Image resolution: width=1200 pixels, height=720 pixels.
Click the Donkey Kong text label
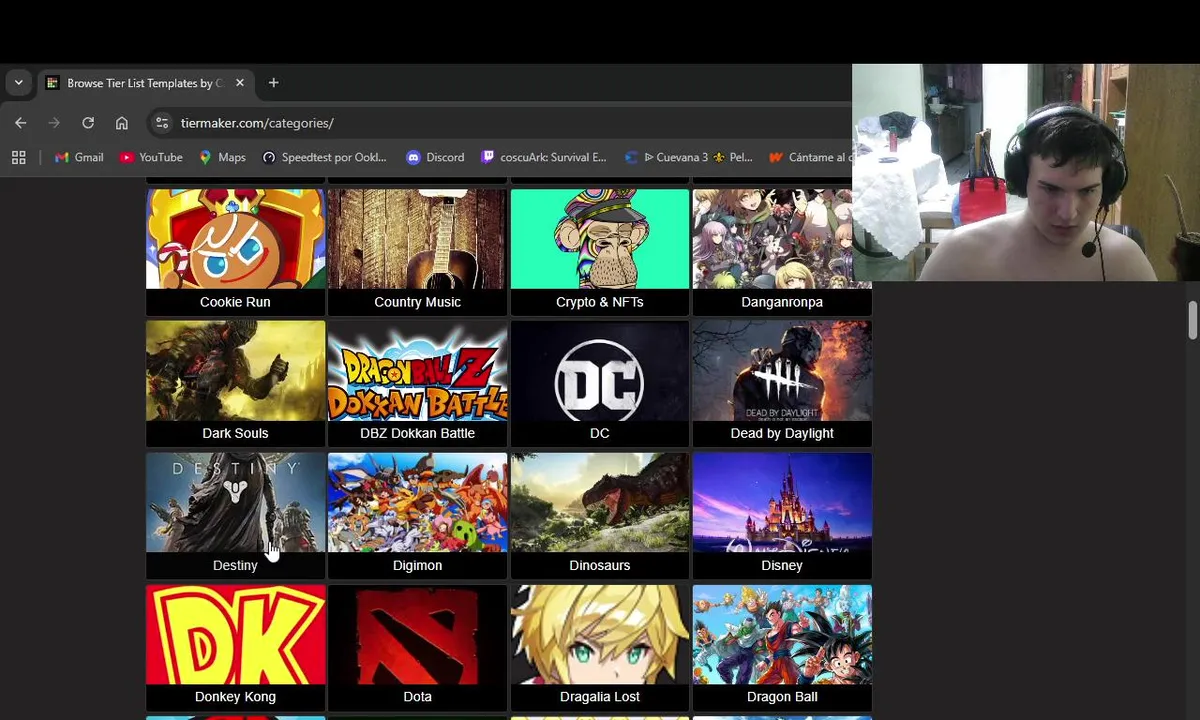click(x=235, y=697)
